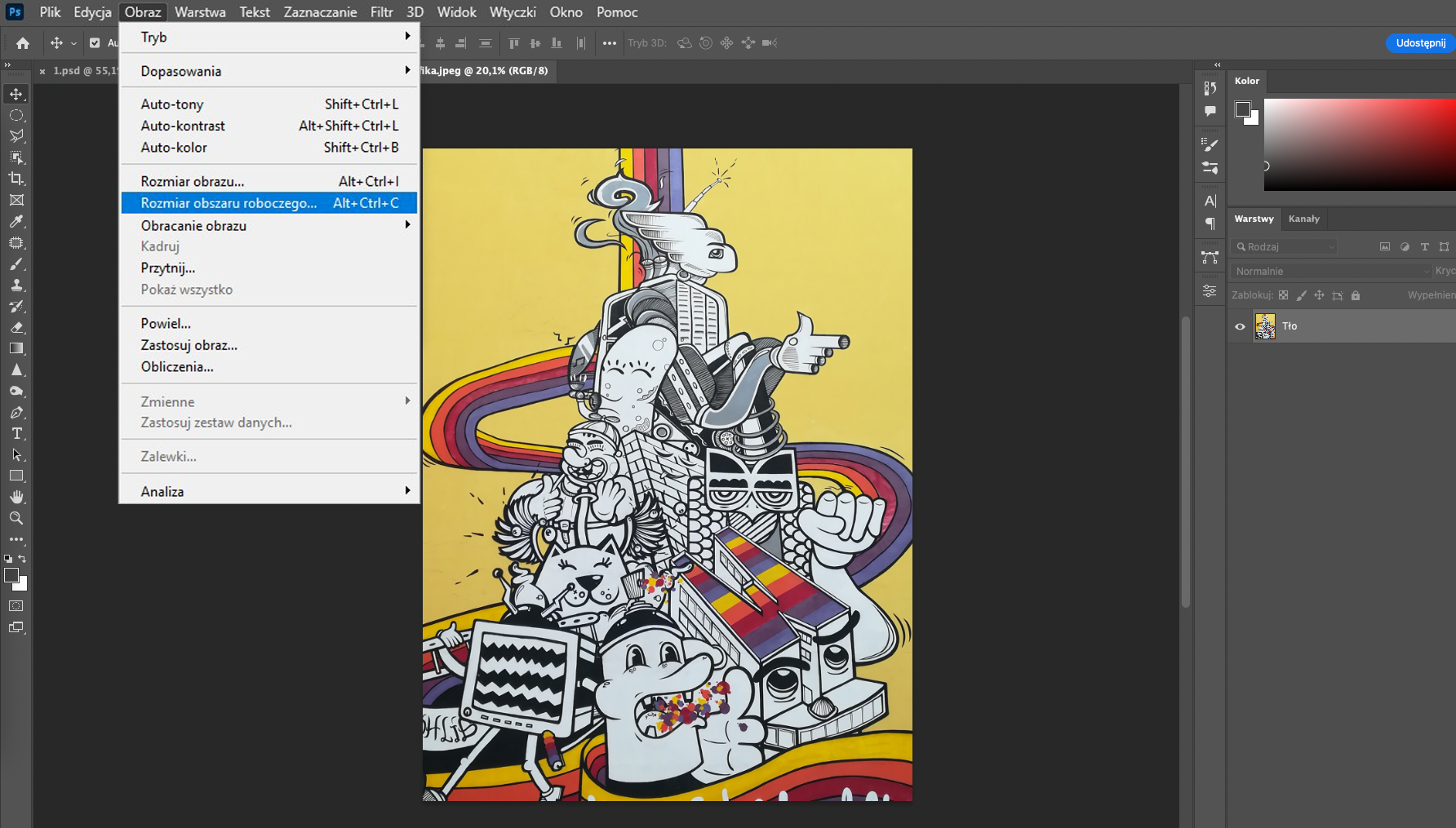Click the foreground color swatch in toolbar
This screenshot has width=1456, height=828.
pyautogui.click(x=11, y=575)
